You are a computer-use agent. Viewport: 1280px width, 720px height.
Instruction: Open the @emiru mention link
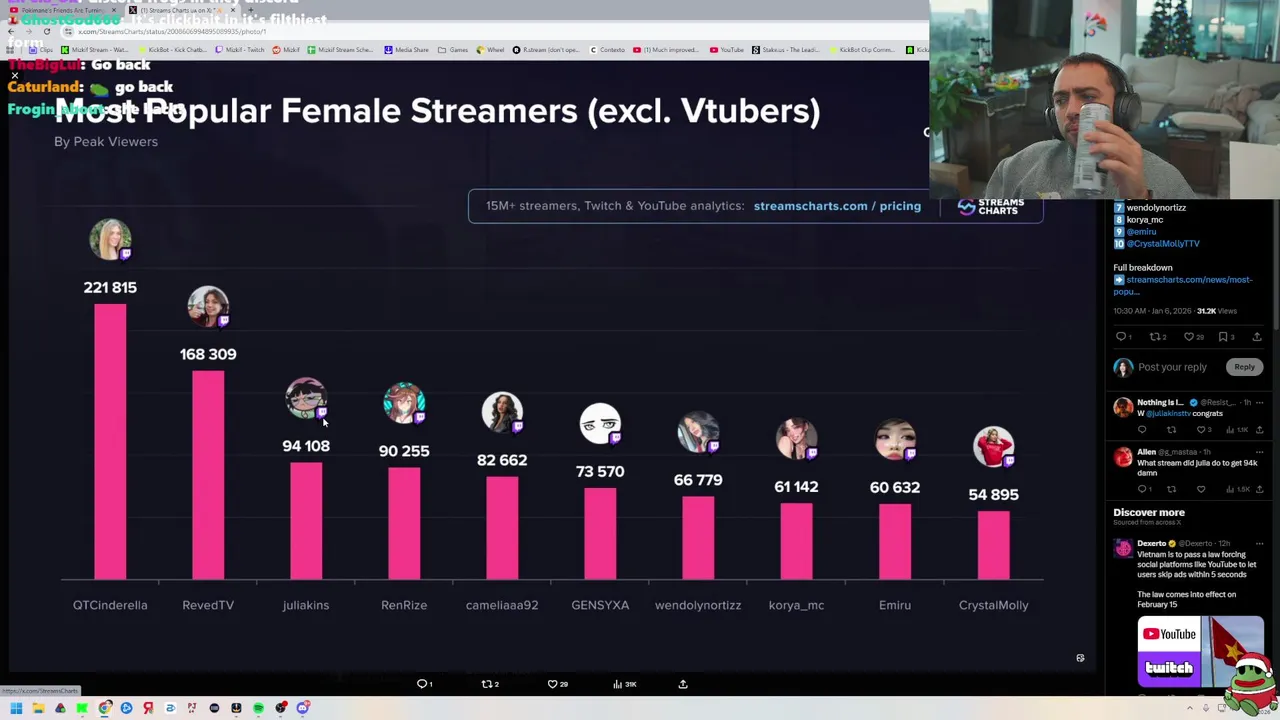pyautogui.click(x=1141, y=231)
